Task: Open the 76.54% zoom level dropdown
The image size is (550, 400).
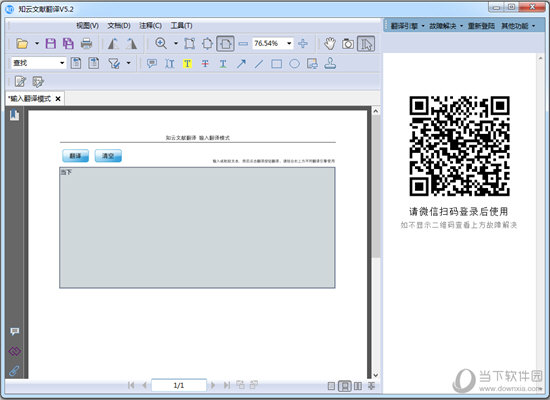Action: (x=289, y=44)
